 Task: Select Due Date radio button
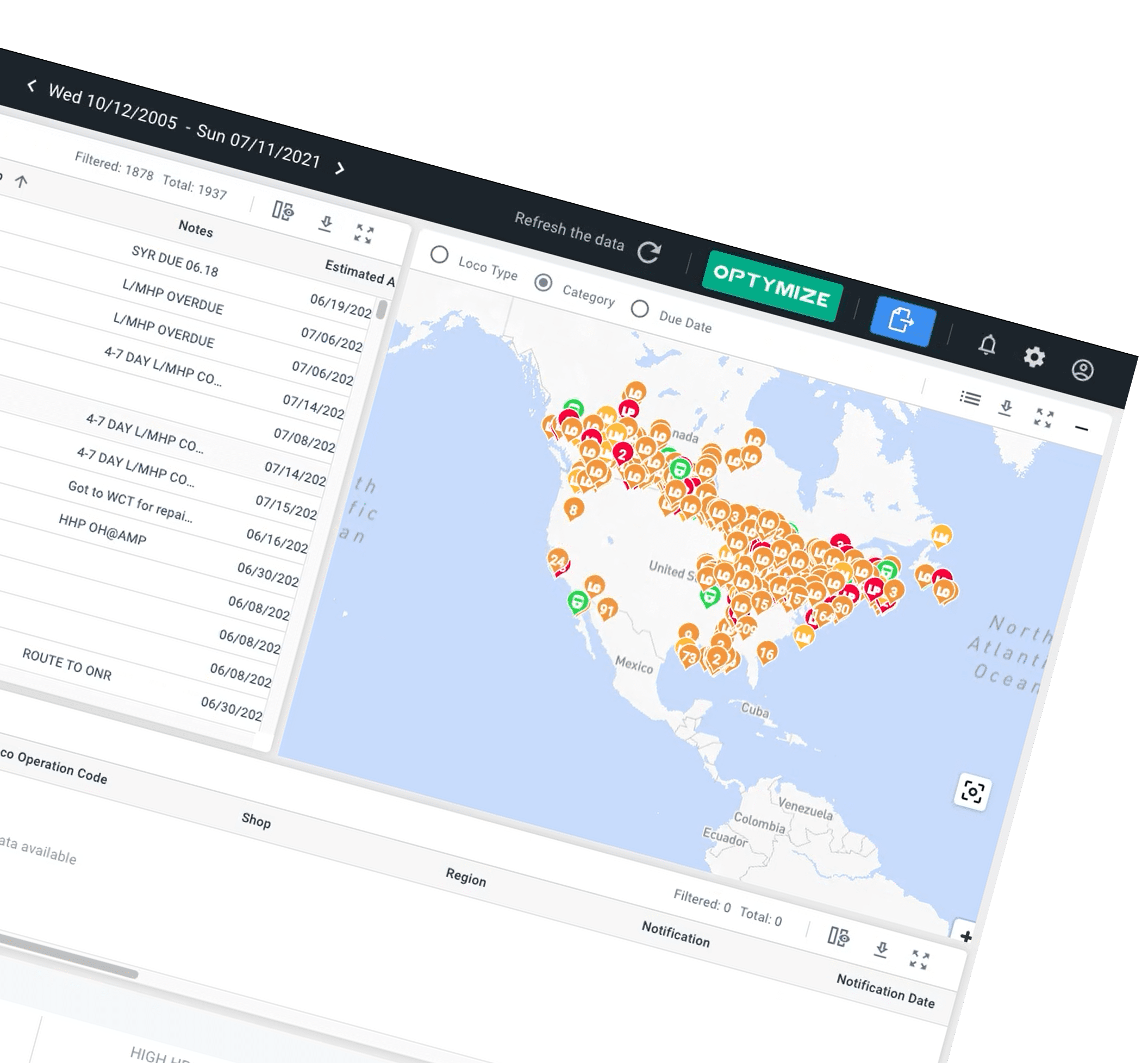tap(639, 308)
